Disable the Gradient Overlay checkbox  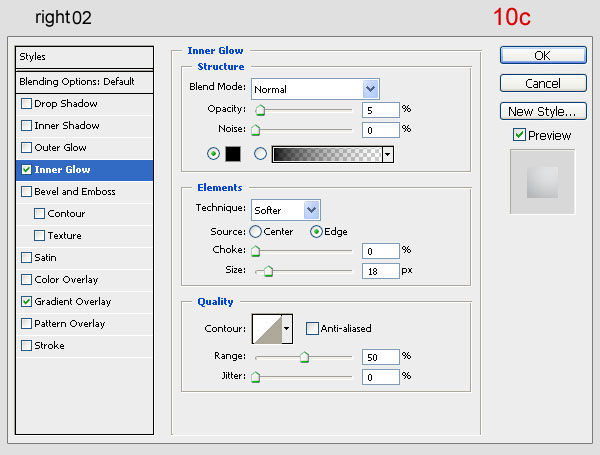click(x=26, y=301)
